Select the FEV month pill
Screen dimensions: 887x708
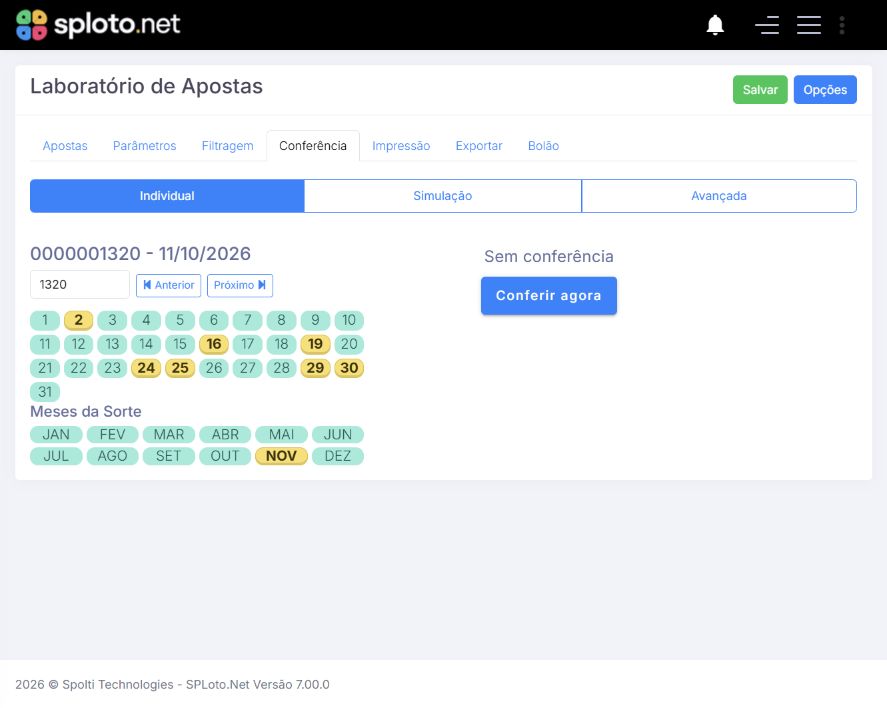pyautogui.click(x=112, y=435)
